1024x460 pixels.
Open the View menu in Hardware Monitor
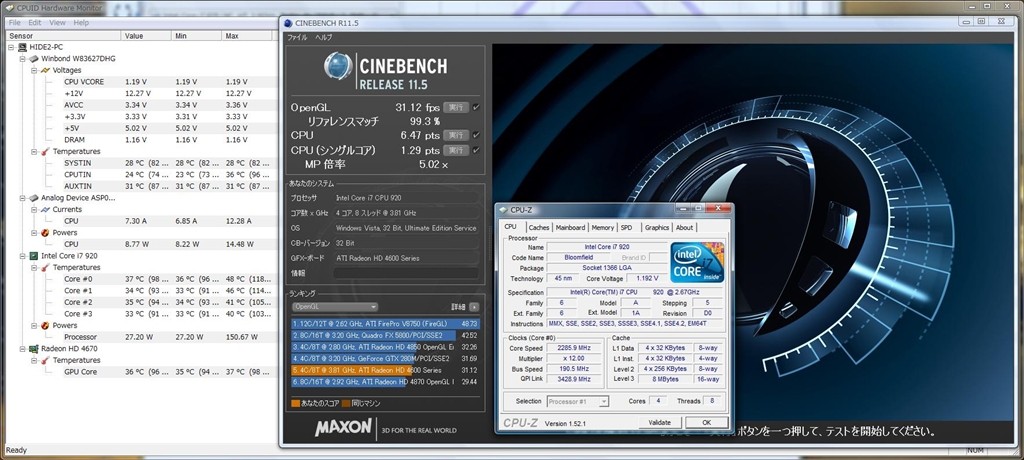56,22
